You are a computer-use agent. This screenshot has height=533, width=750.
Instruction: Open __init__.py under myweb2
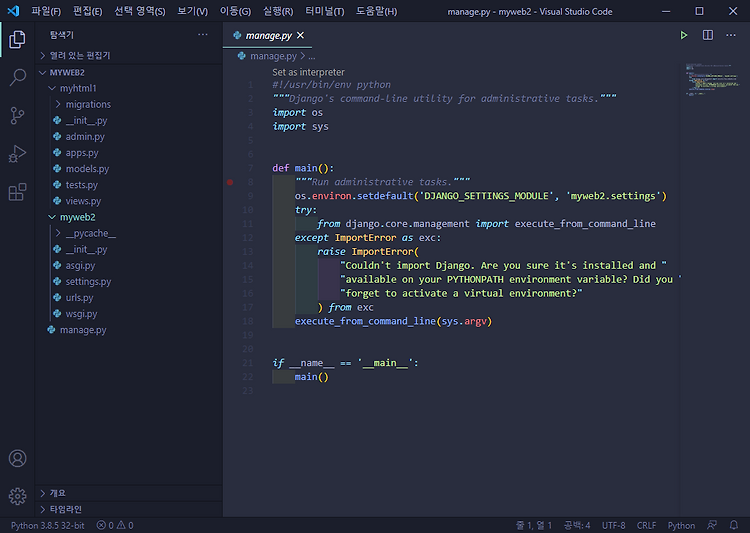coord(86,249)
